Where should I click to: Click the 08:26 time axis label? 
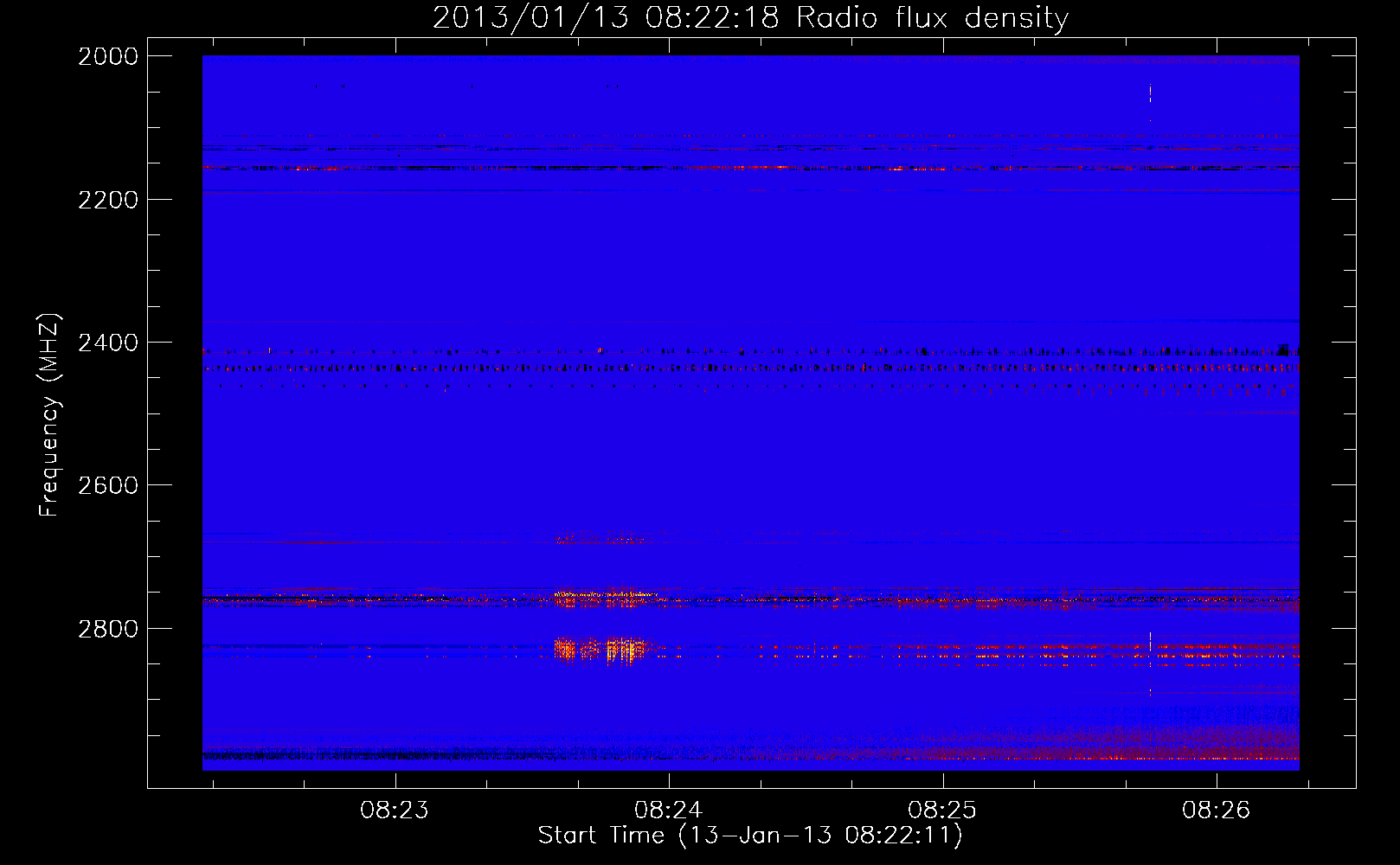click(x=1217, y=810)
